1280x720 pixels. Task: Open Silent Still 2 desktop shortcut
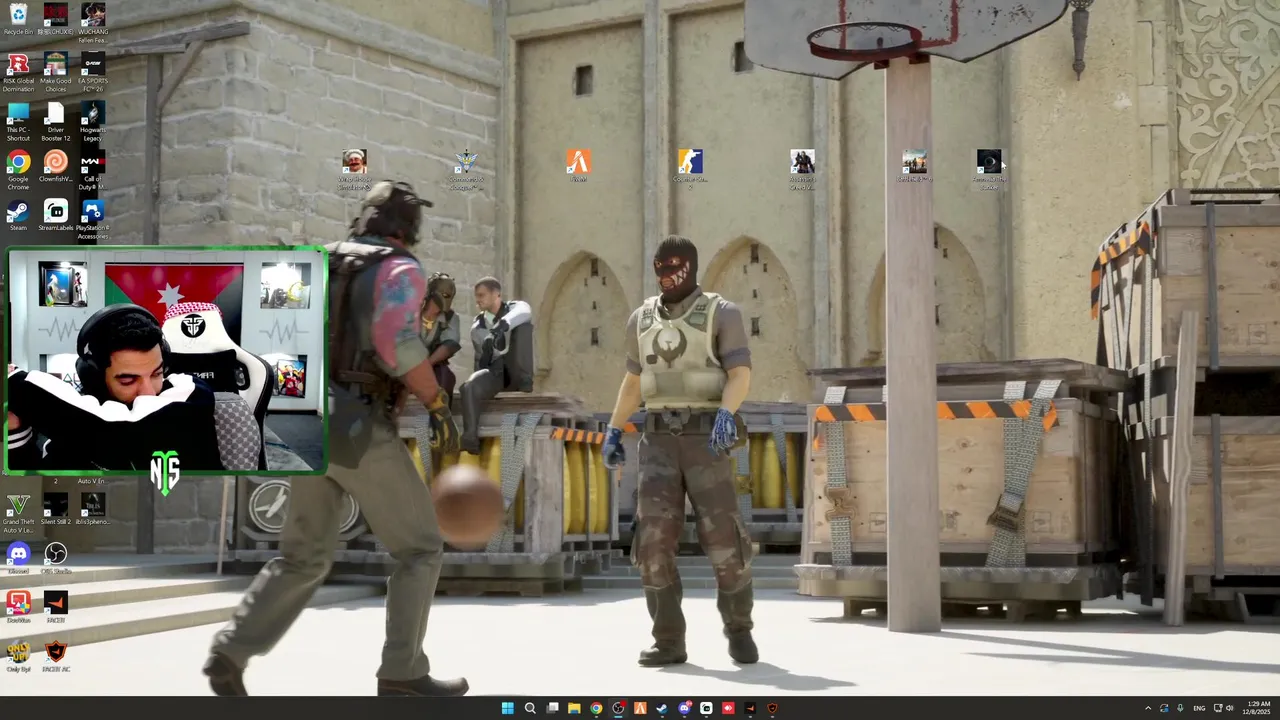click(56, 509)
